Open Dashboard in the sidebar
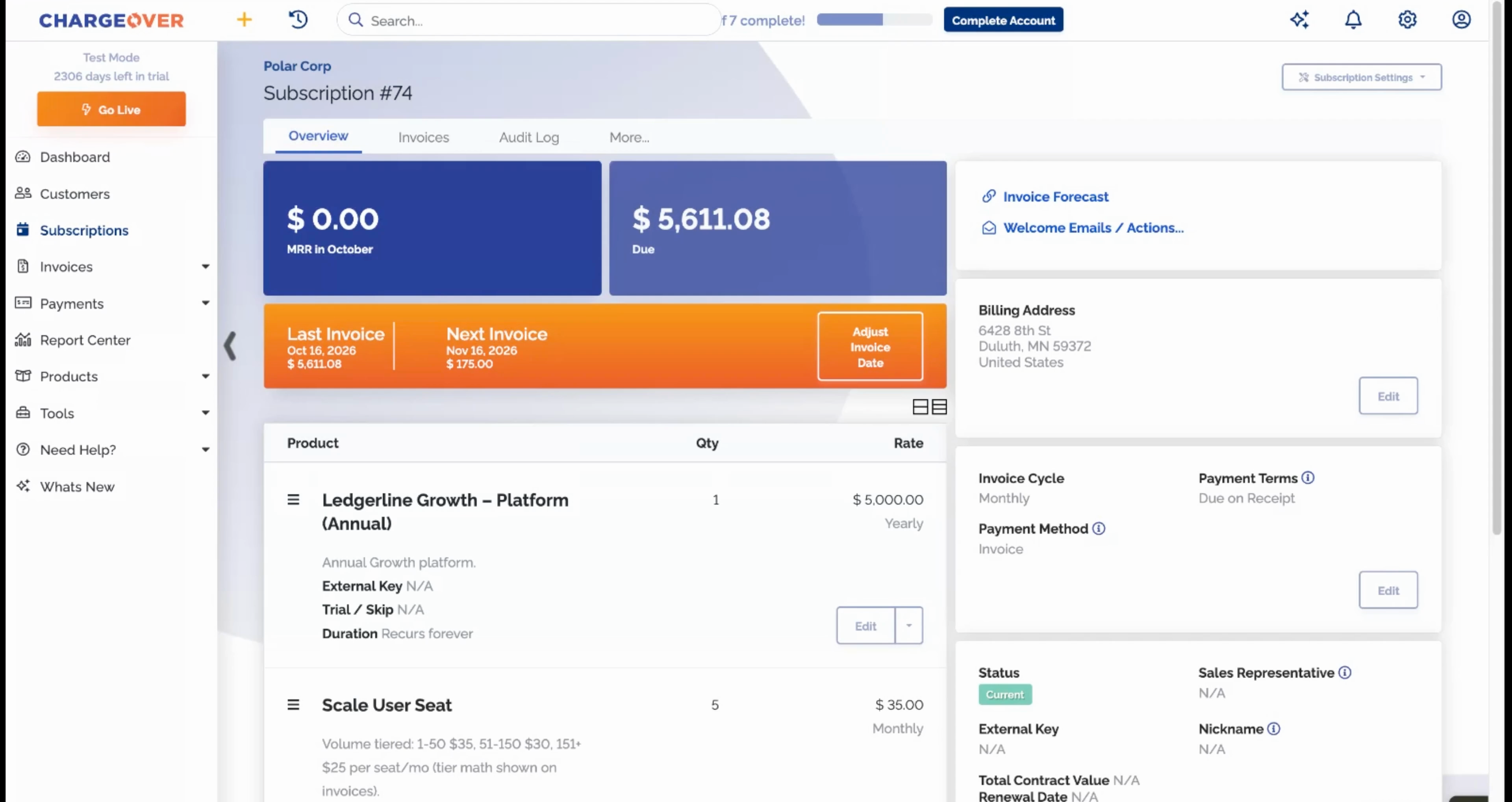The height and width of the screenshot is (802, 1512). 74,157
